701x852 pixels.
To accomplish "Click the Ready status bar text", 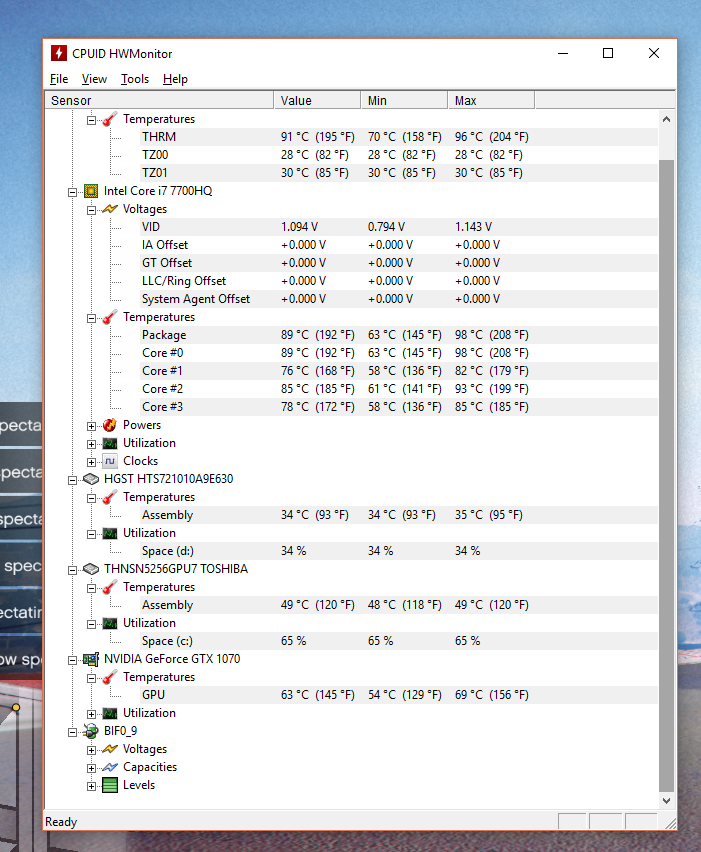I will pos(61,822).
